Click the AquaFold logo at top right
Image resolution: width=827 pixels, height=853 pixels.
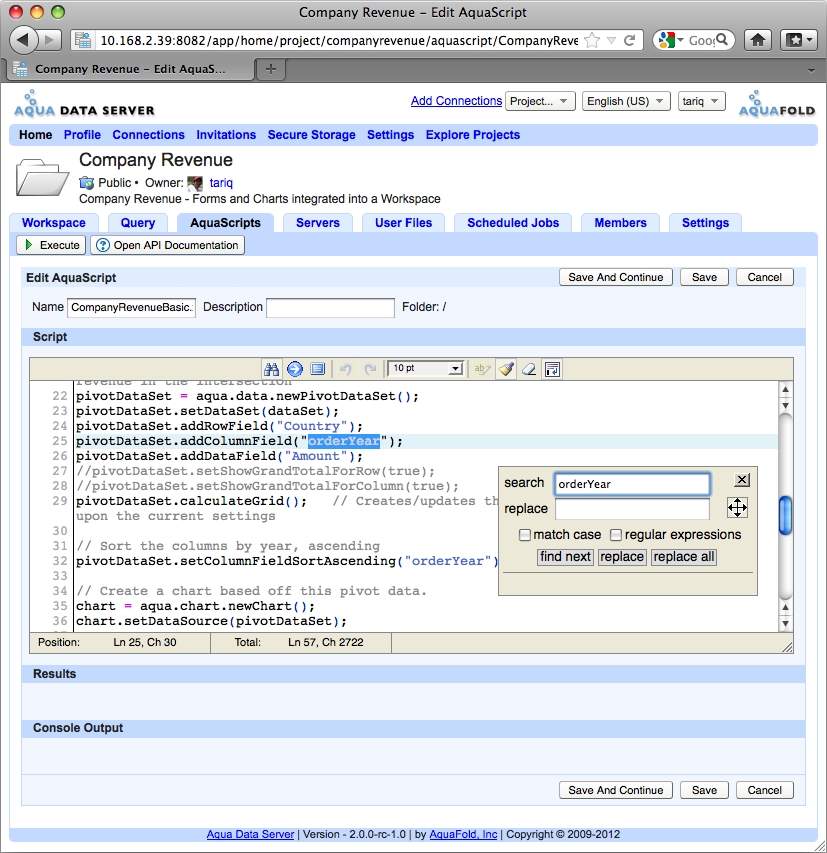click(x=776, y=104)
